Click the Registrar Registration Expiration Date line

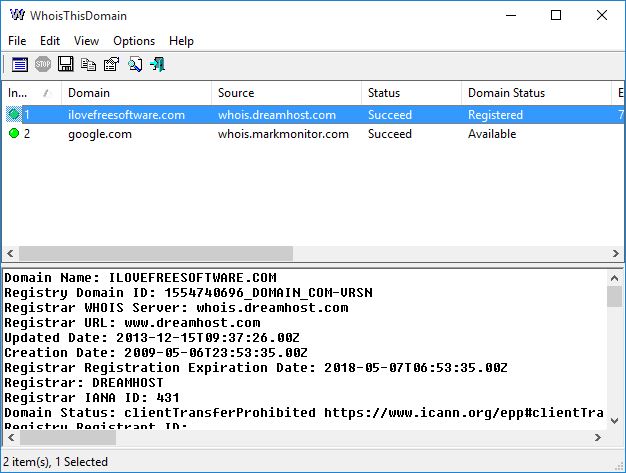256,368
